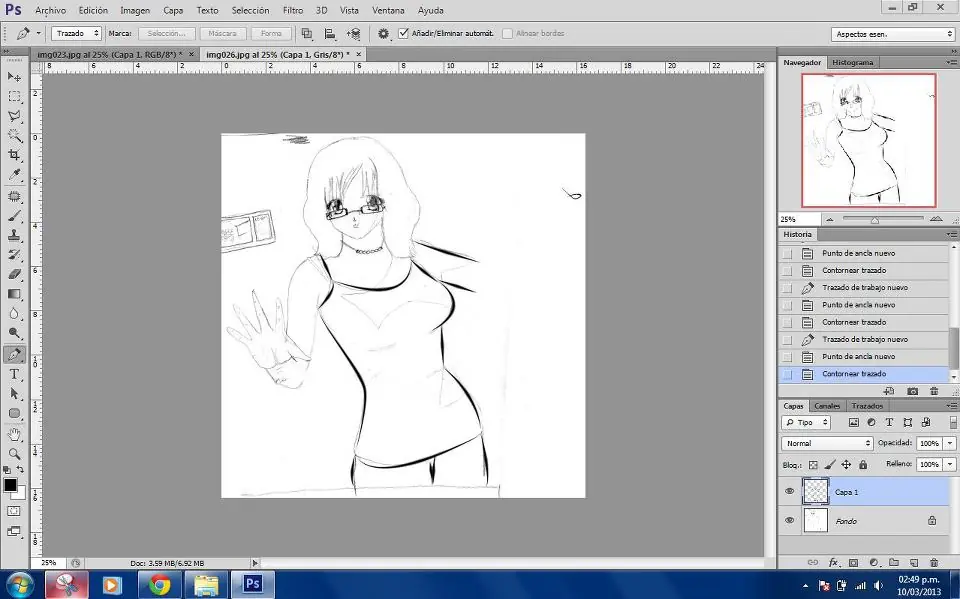Toggle Quick Mask mode

point(13,511)
